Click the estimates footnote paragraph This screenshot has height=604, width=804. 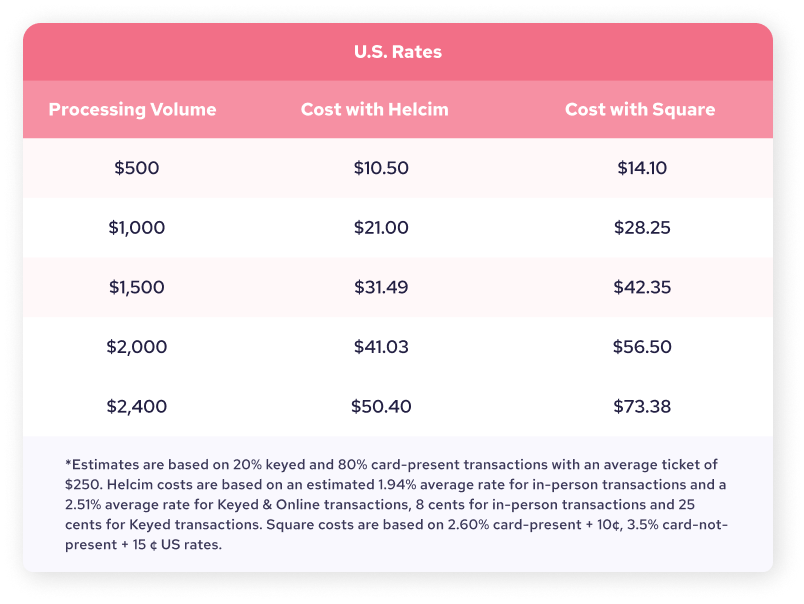coord(398,504)
